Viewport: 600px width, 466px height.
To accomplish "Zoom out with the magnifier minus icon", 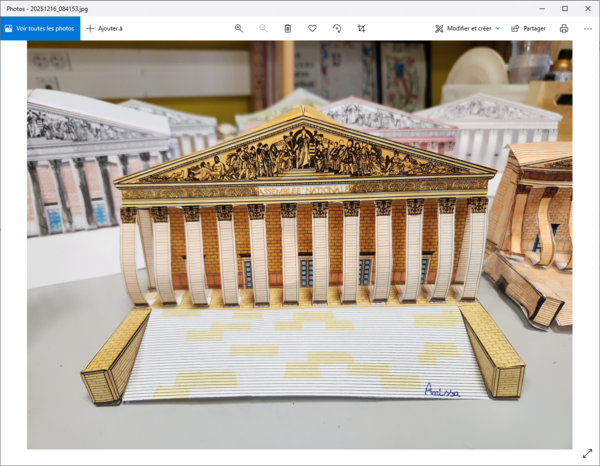I will pos(263,28).
